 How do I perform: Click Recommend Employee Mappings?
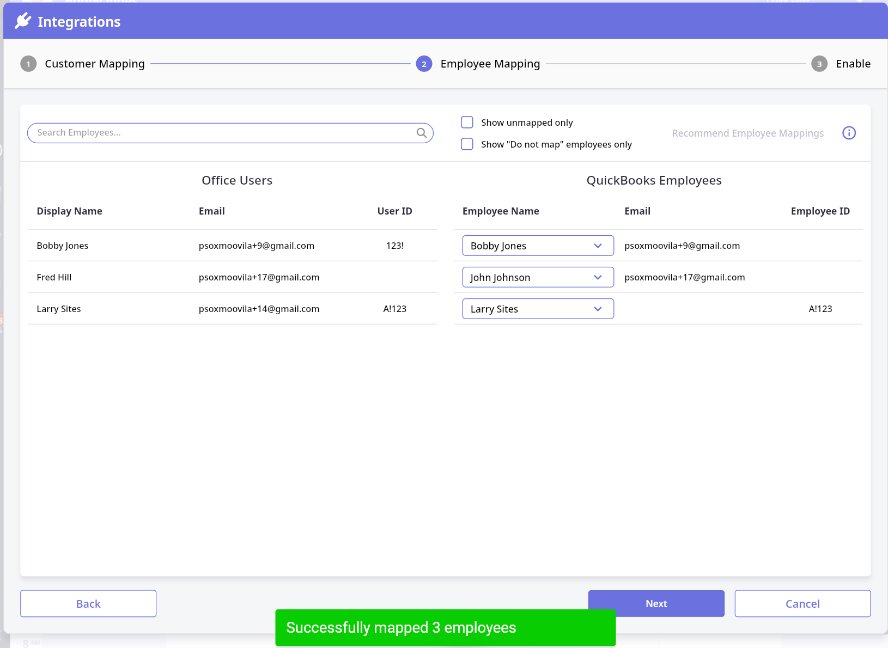747,133
